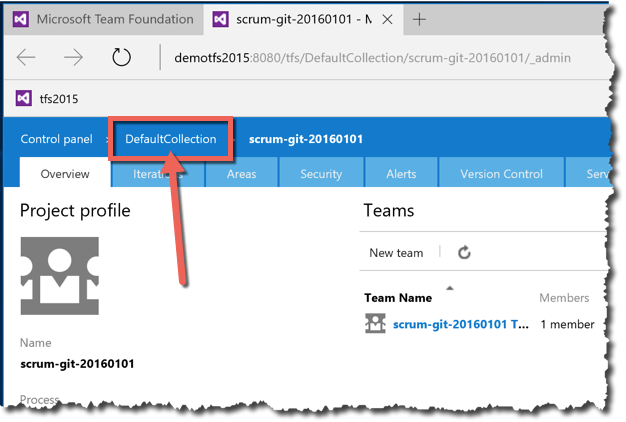Open the Control panel breadcrumb link
Image resolution: width=626 pixels, height=422 pixels.
pos(56,139)
